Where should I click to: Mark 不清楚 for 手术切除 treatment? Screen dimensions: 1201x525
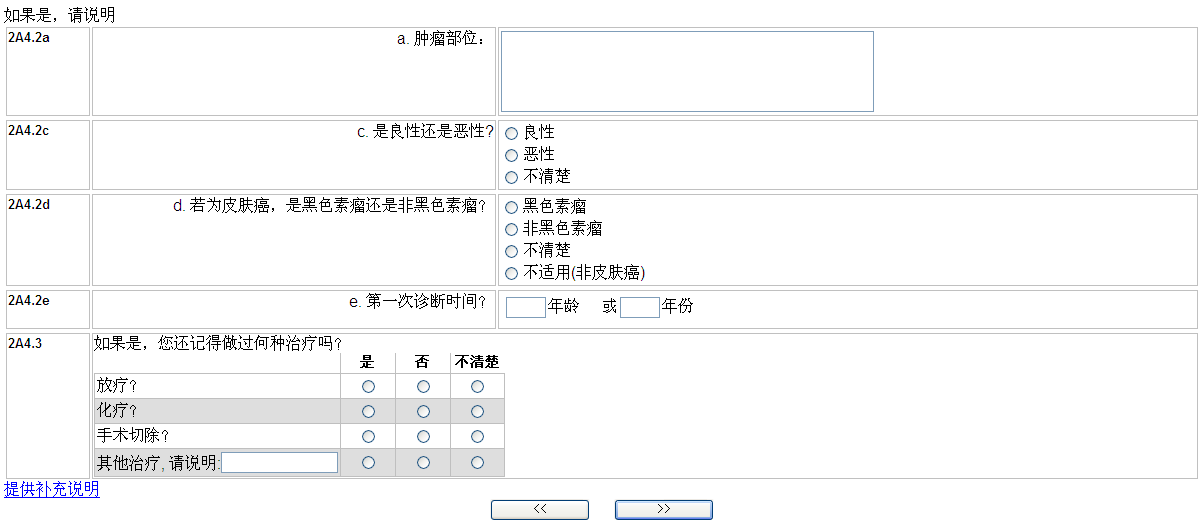coord(478,436)
